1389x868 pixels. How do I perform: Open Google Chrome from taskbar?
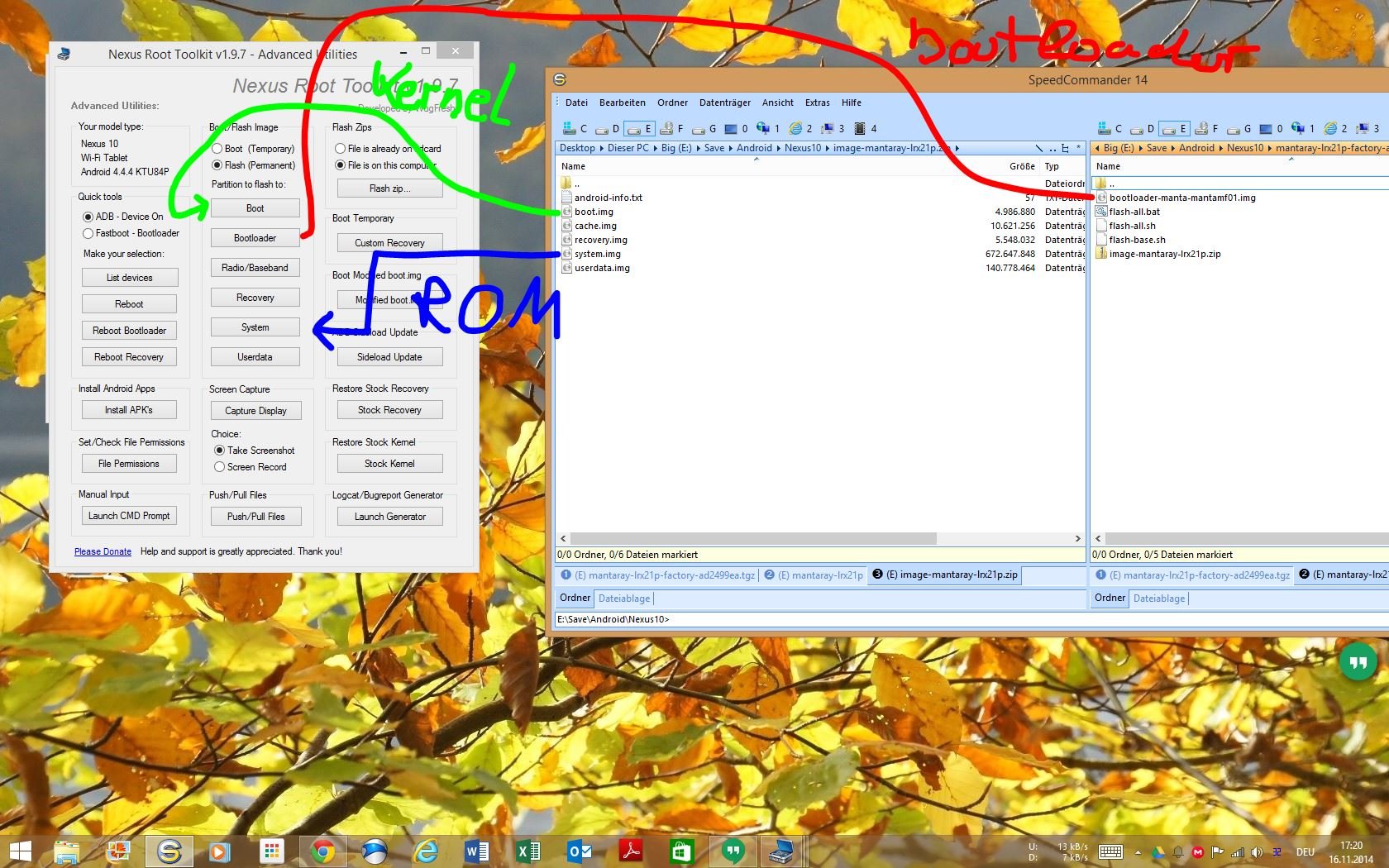point(322,851)
